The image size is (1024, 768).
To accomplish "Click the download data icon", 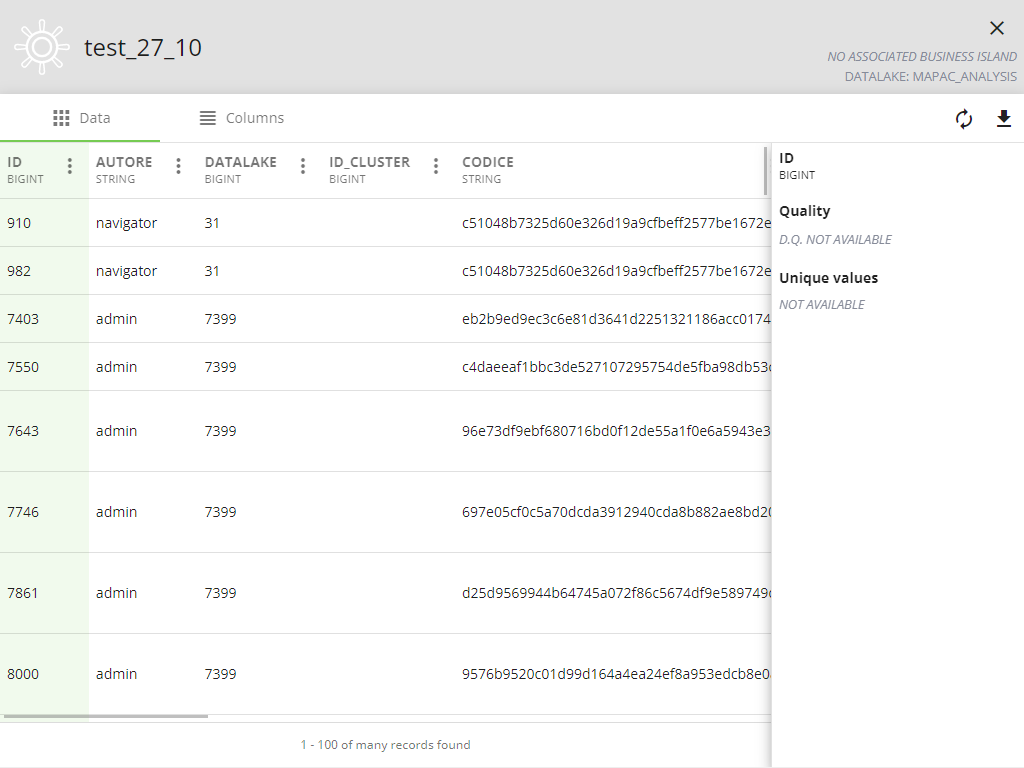I will pos(1004,119).
